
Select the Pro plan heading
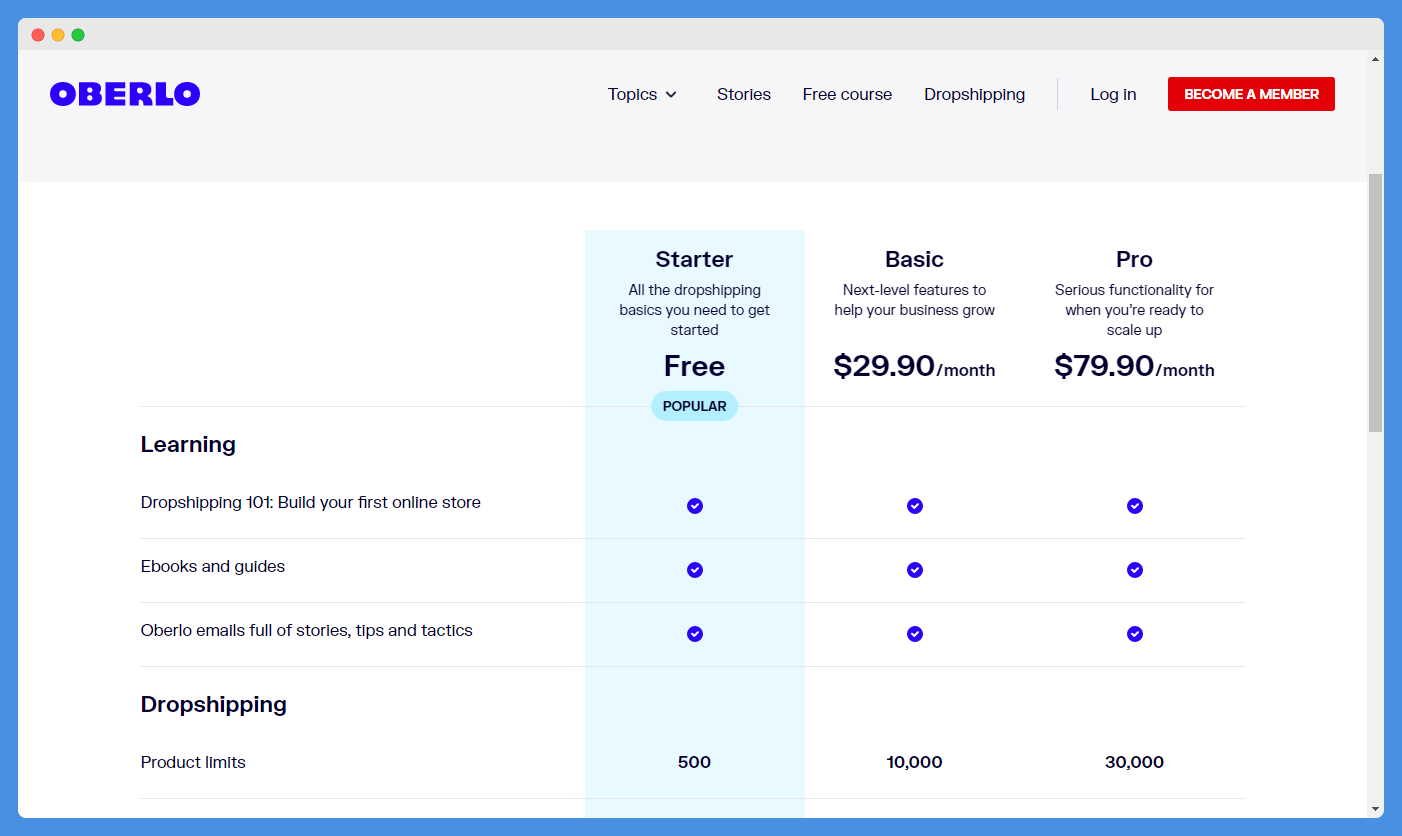[x=1134, y=259]
